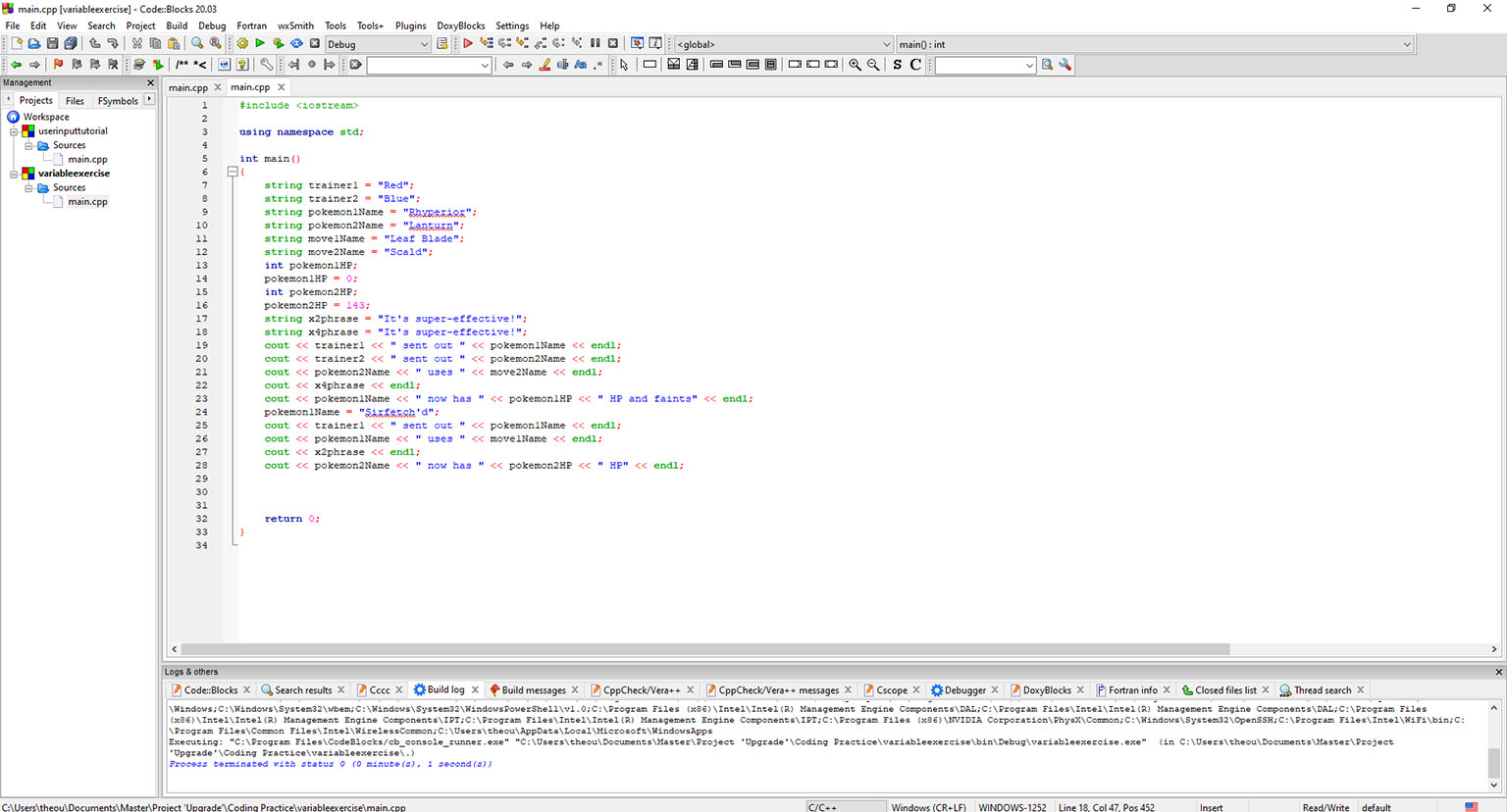Zoom in using magnifier plus icon
The width and height of the screenshot is (1507, 812).
[855, 65]
